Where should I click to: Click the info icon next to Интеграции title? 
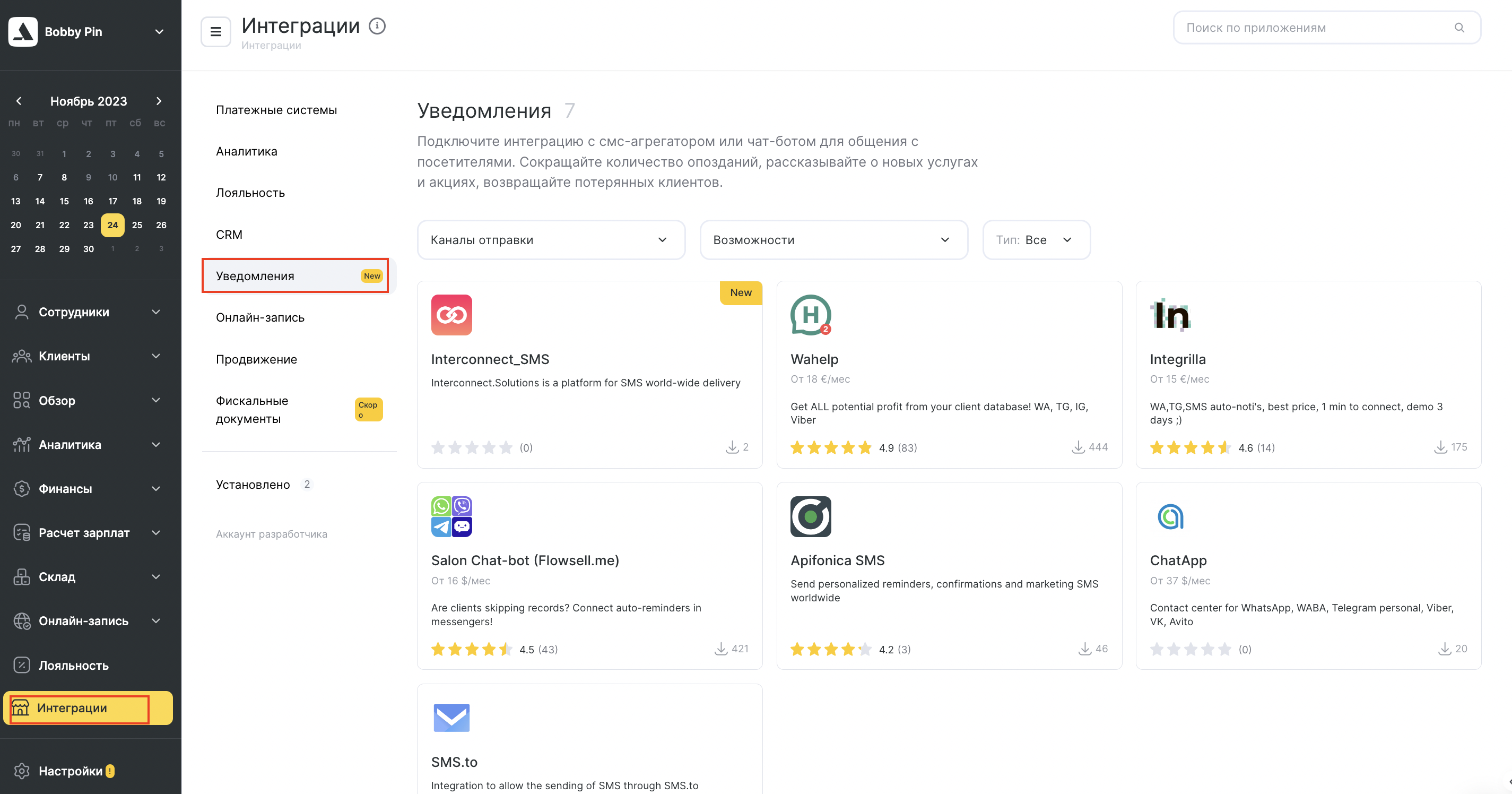click(377, 26)
